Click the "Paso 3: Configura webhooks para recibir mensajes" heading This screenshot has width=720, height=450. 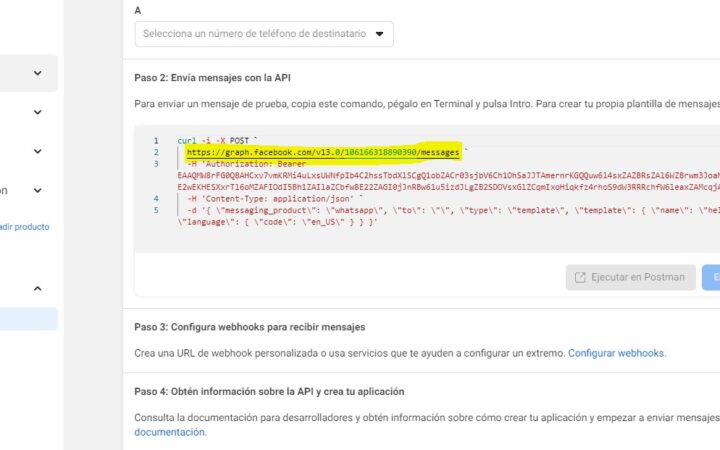pyautogui.click(x=250, y=327)
